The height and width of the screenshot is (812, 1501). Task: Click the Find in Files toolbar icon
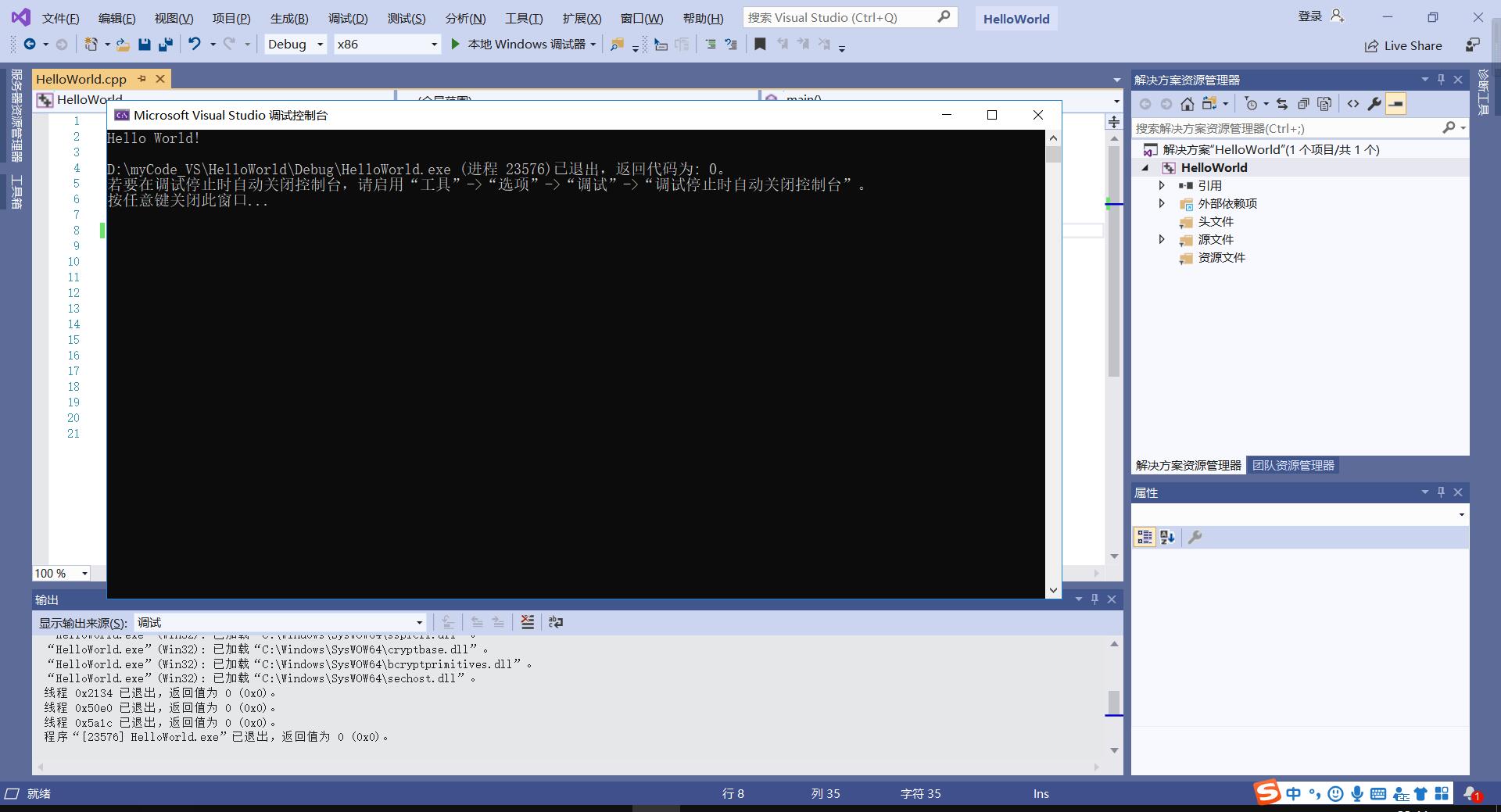(x=617, y=45)
